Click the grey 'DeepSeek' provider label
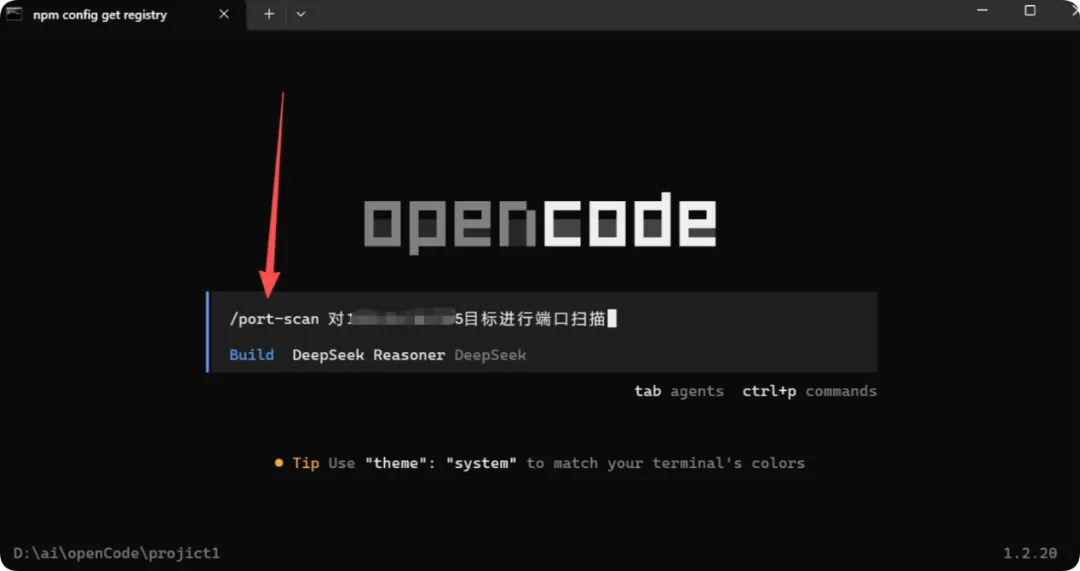The width and height of the screenshot is (1080, 571). (x=490, y=355)
